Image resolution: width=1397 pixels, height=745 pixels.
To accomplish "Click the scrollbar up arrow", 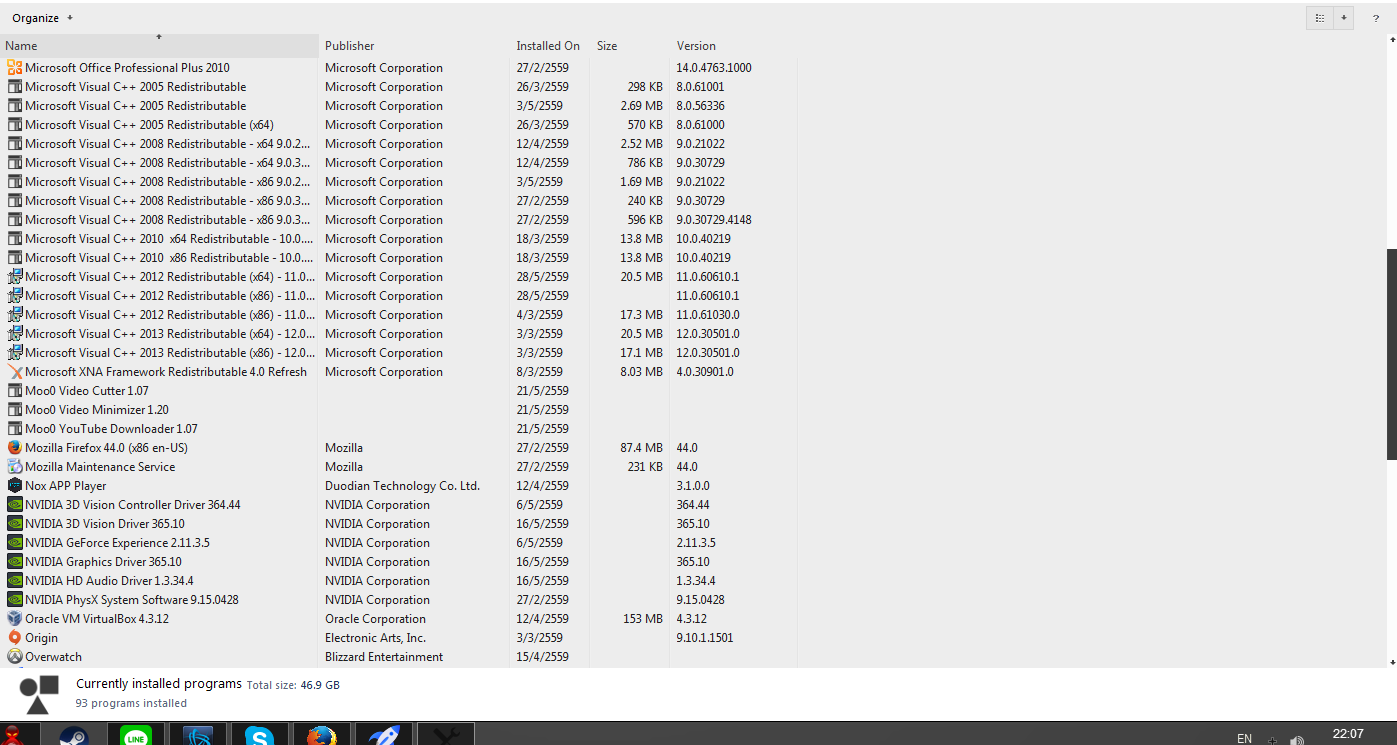I will point(1392,39).
